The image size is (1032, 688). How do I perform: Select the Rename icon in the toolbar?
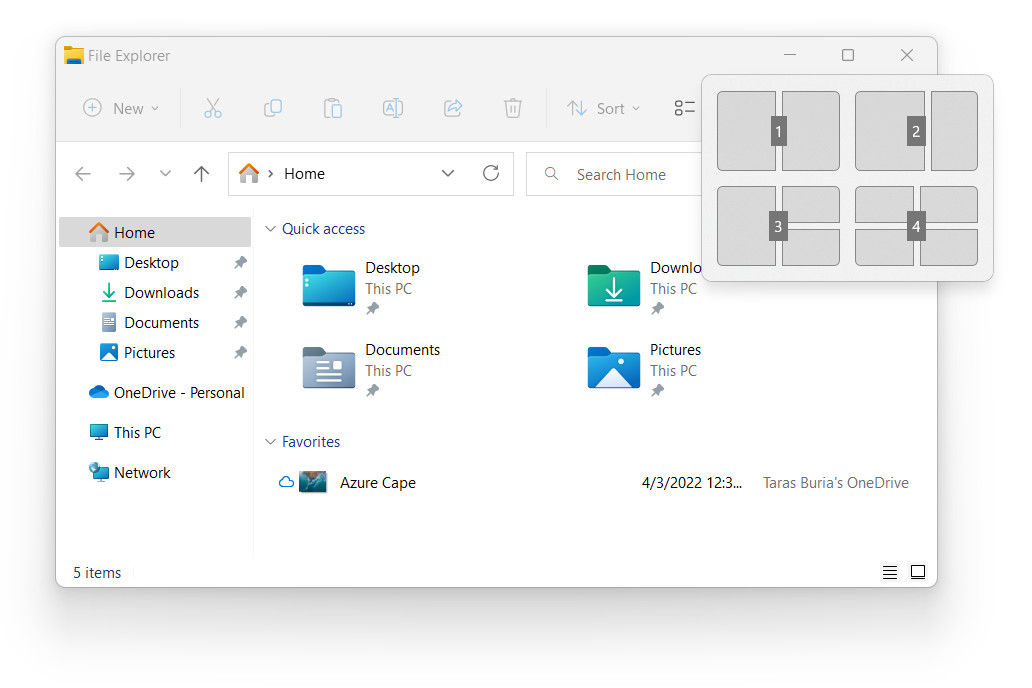coord(393,108)
